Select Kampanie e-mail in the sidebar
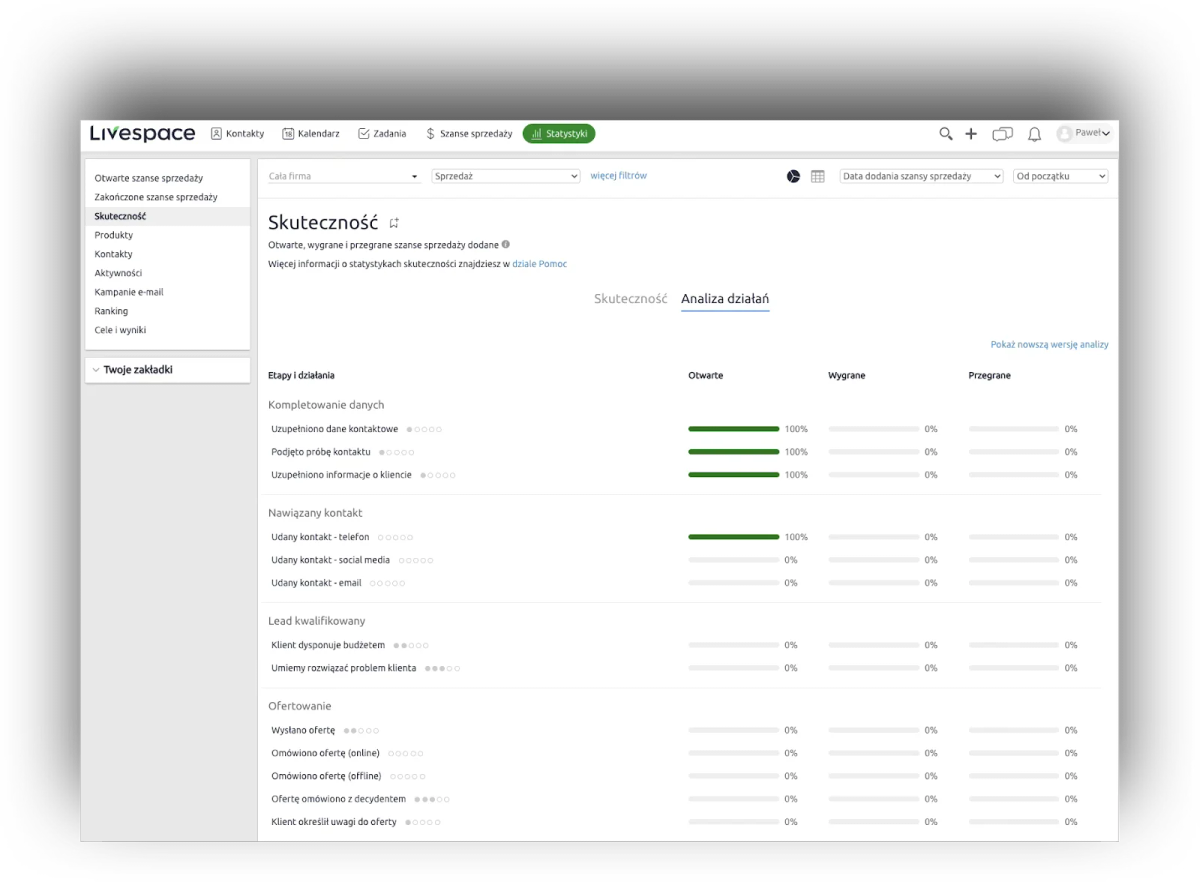Viewport: 1200px width, 882px height. [129, 292]
